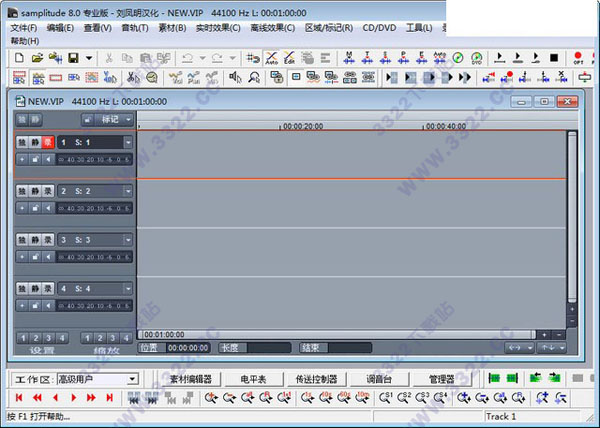The height and width of the screenshot is (428, 600).
Task: Click setup preset 1 button
Action: 23,338
